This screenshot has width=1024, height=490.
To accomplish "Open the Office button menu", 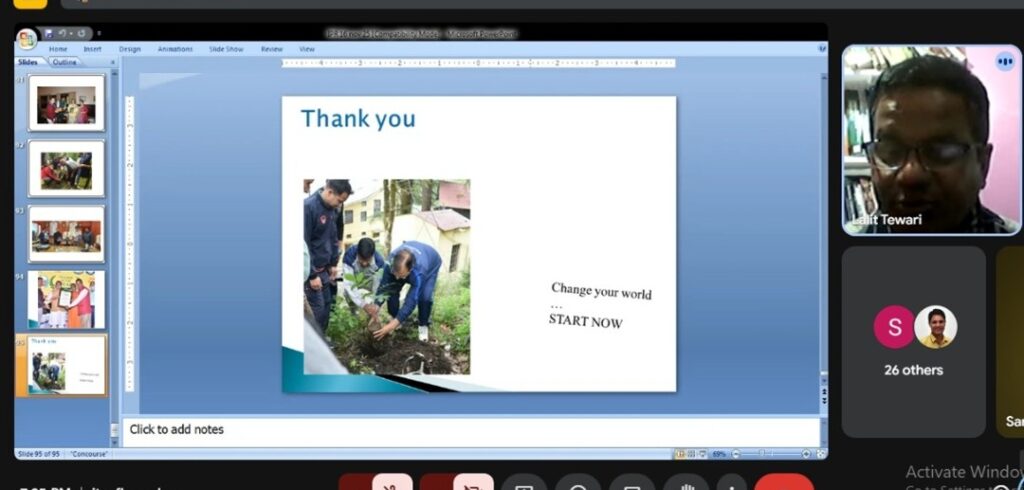I will pyautogui.click(x=26, y=38).
